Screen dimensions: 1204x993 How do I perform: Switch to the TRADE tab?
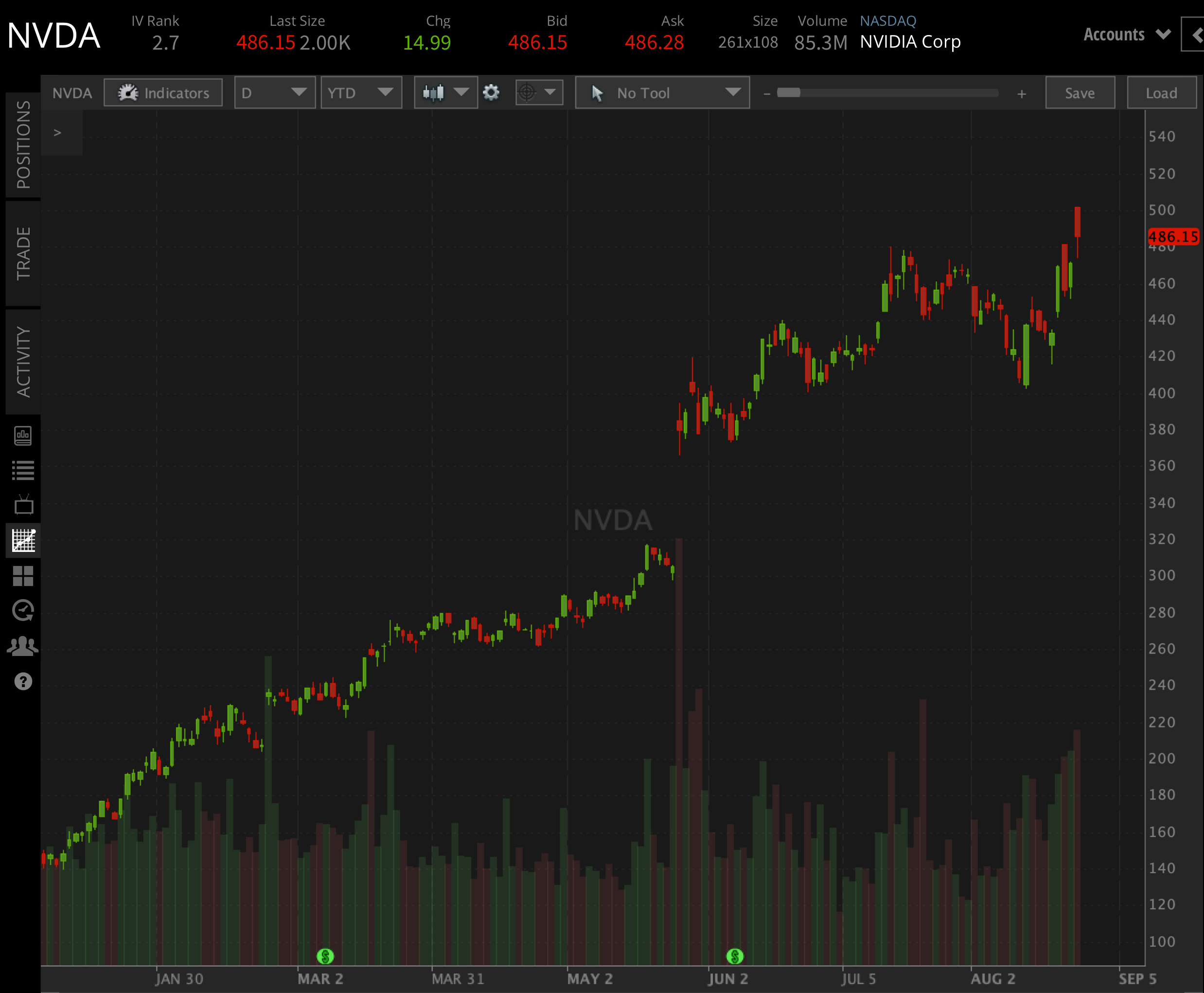(x=23, y=250)
